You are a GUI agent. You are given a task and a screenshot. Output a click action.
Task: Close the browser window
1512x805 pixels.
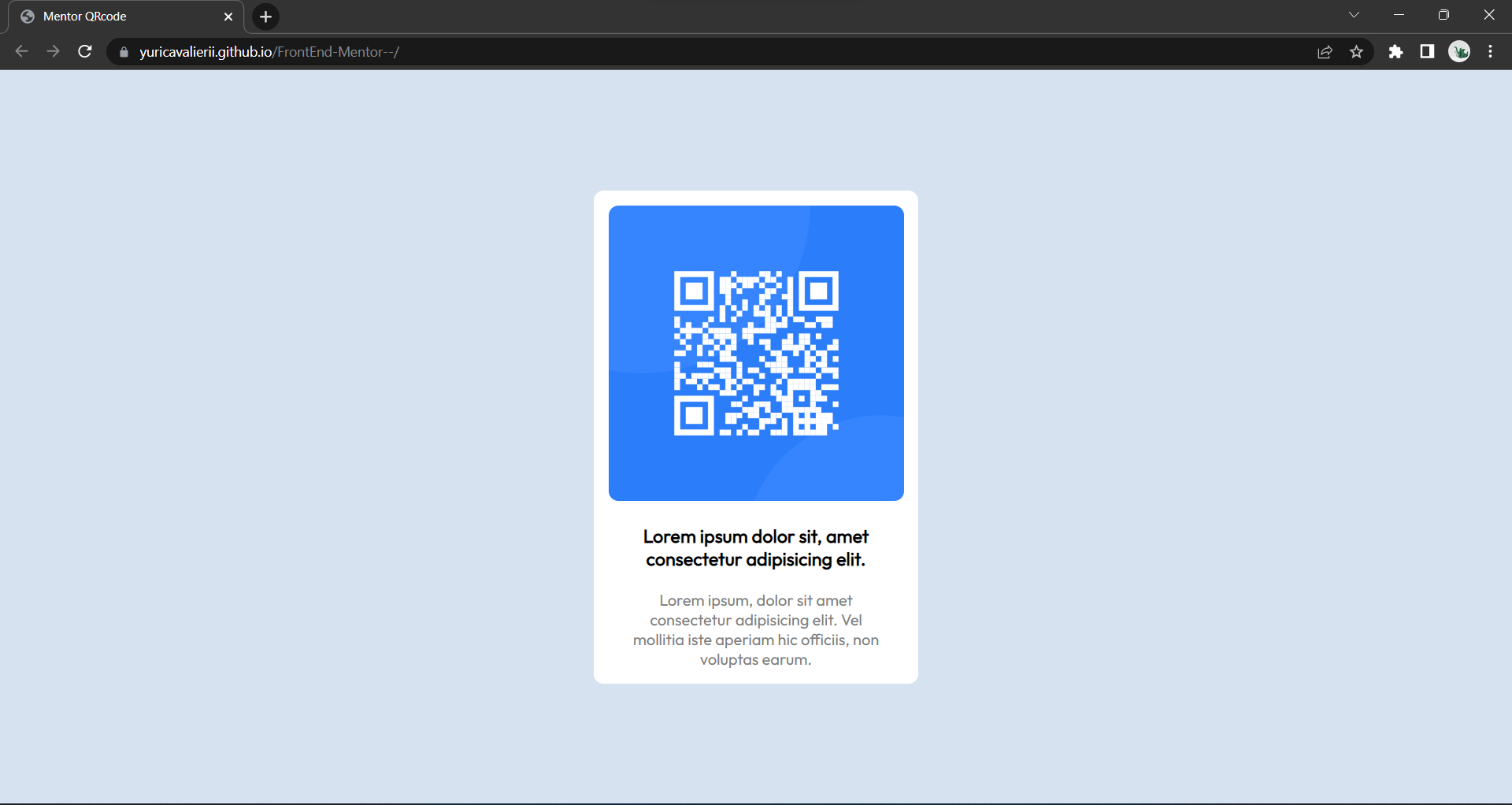(1489, 15)
